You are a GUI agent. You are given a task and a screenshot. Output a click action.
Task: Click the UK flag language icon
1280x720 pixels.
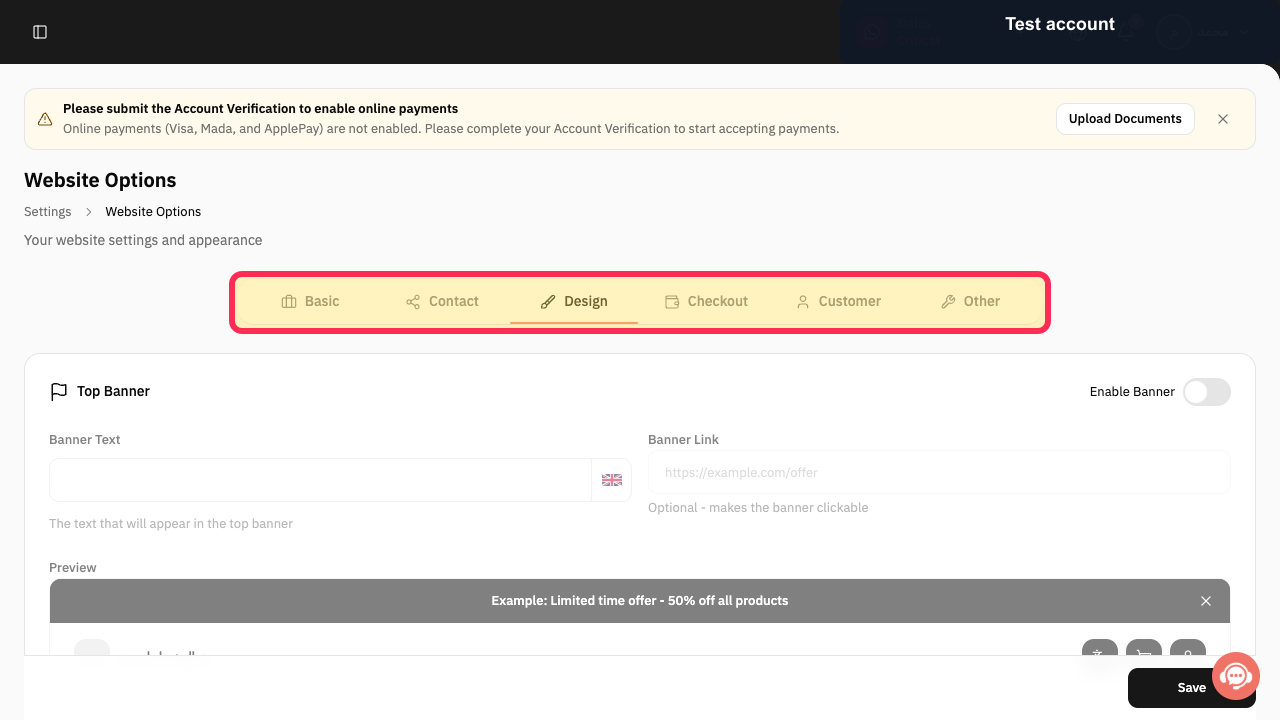[612, 480]
